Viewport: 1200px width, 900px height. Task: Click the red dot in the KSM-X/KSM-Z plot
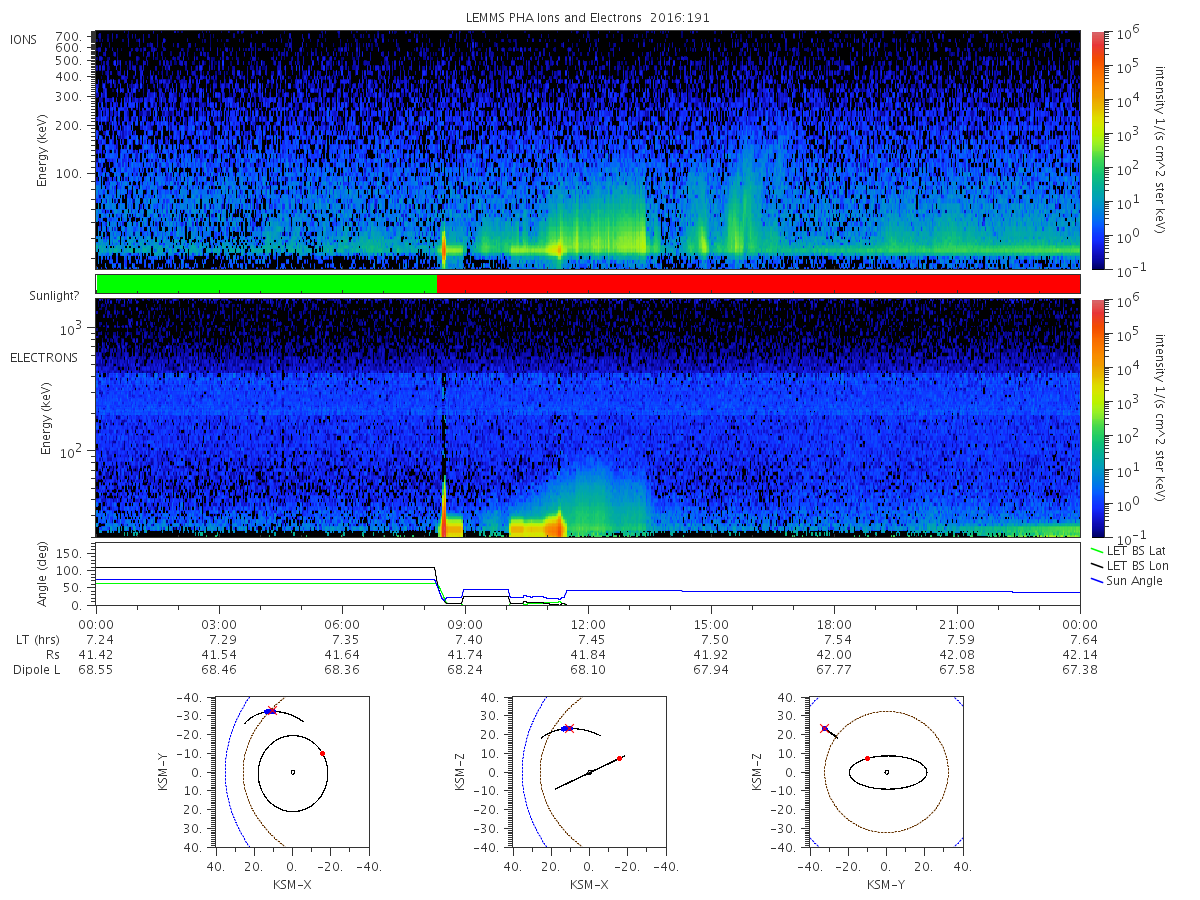click(x=620, y=758)
